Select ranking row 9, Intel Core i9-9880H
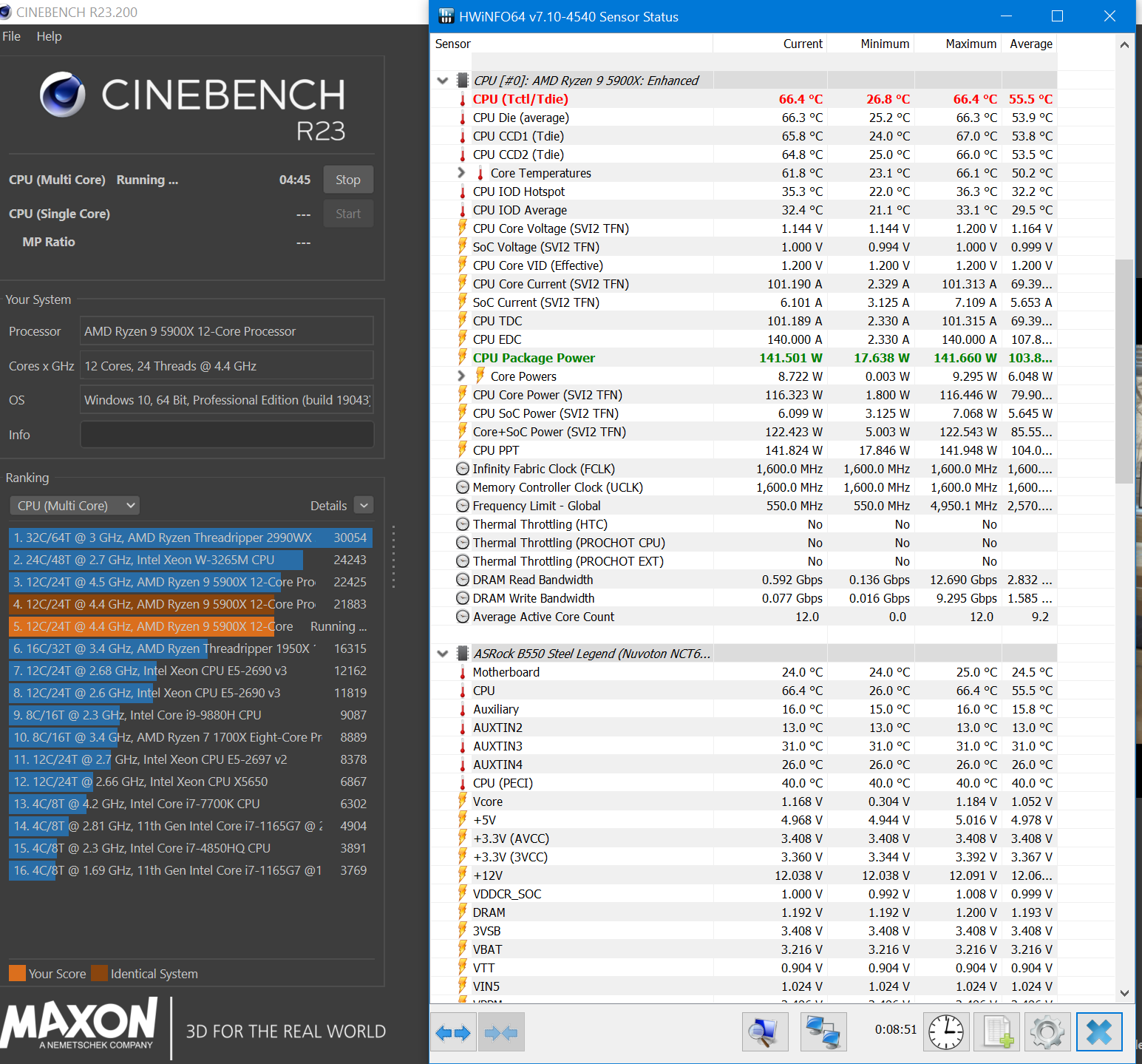1142x1064 pixels. coord(190,715)
